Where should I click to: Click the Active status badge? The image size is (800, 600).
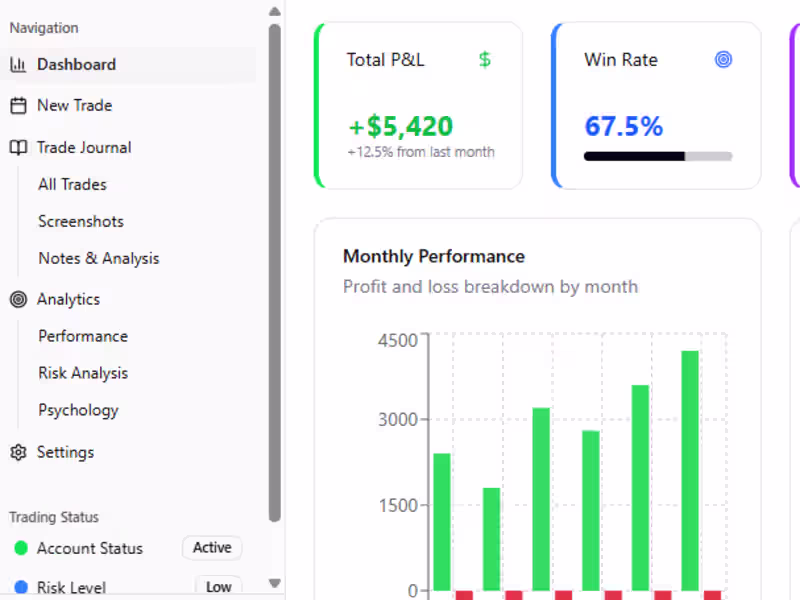pyautogui.click(x=212, y=547)
